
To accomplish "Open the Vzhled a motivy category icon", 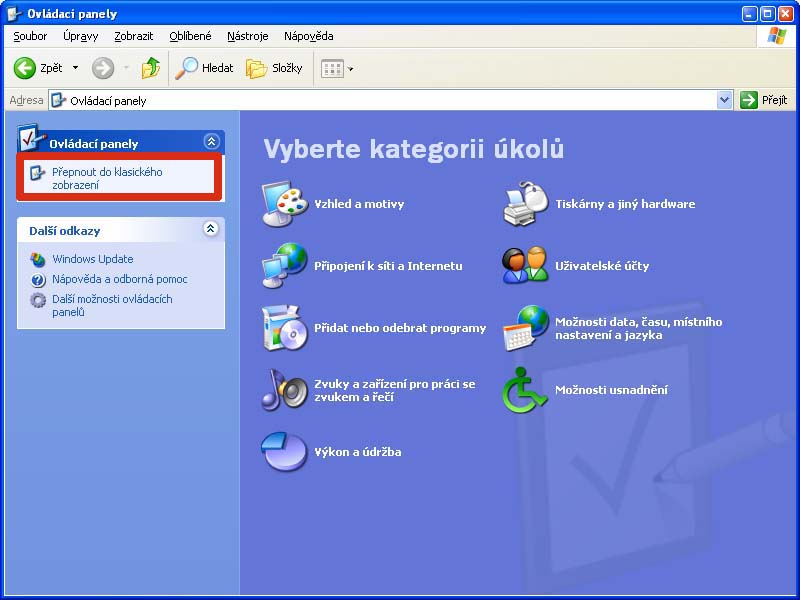I will coord(284,204).
